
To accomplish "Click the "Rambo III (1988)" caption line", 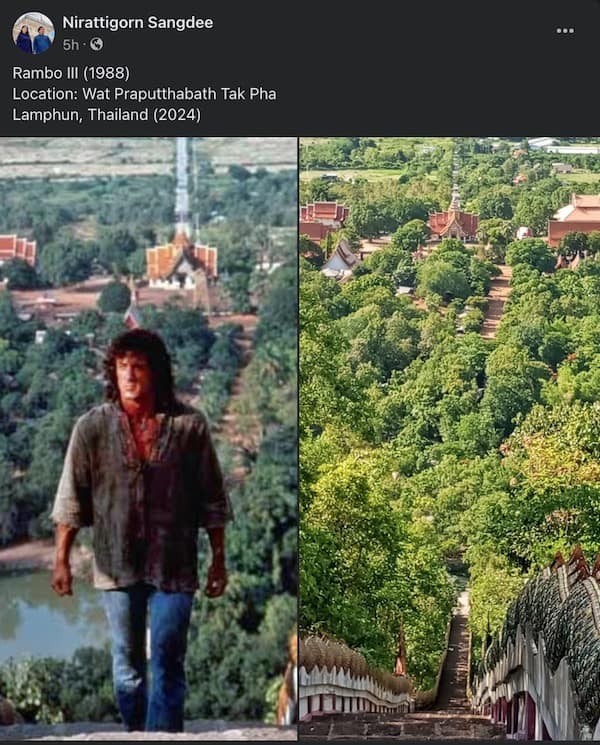I will coord(71,73).
